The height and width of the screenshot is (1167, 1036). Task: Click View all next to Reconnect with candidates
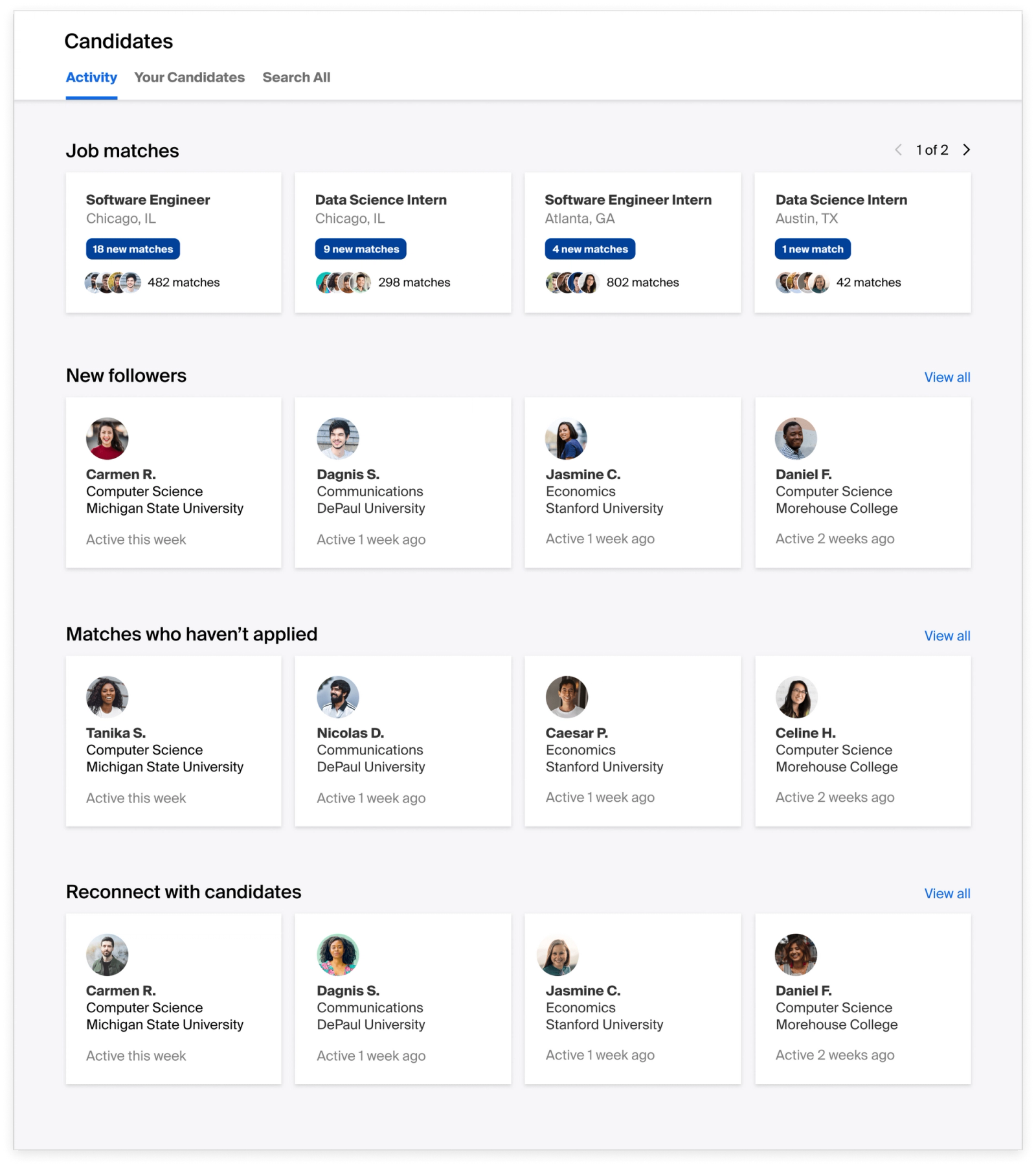(947, 893)
